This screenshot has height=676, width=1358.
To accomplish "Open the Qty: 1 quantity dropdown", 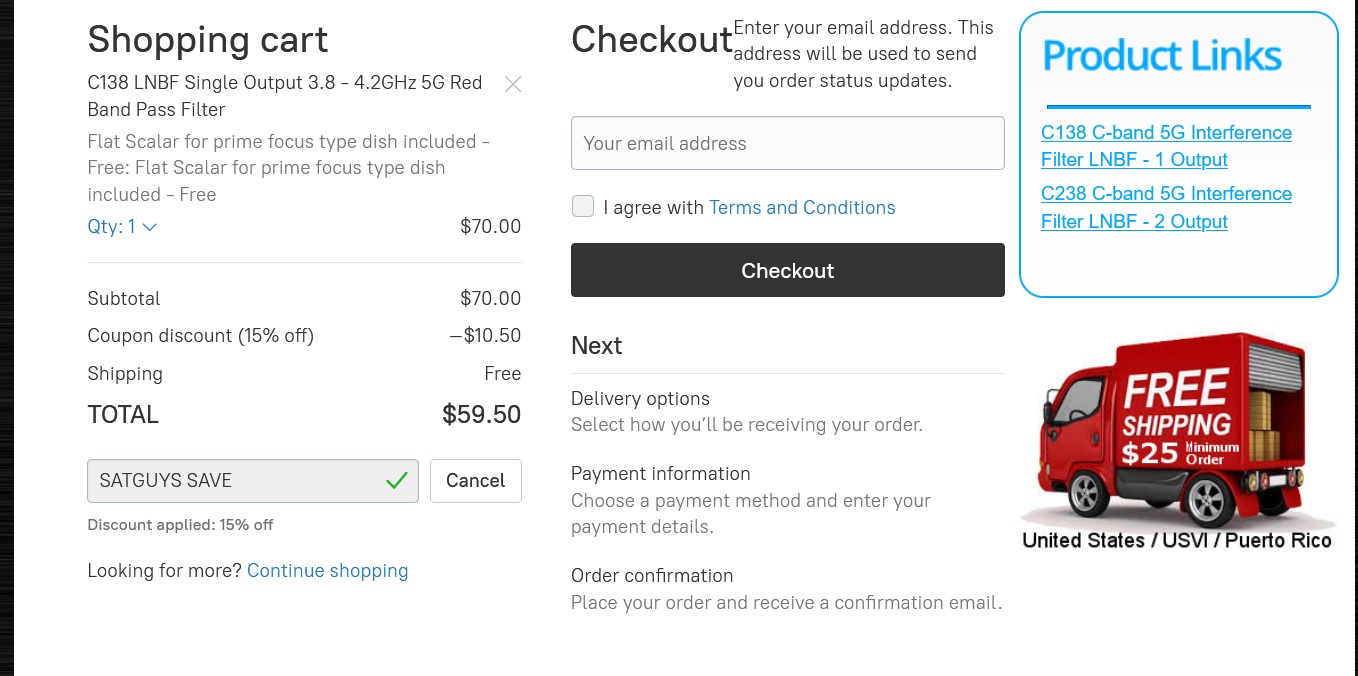I will [122, 227].
